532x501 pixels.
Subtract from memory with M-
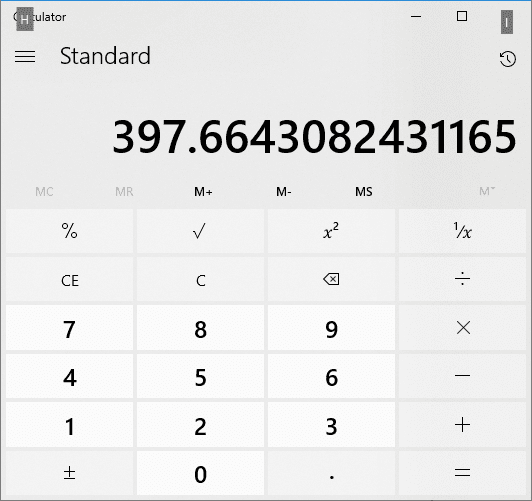284,192
